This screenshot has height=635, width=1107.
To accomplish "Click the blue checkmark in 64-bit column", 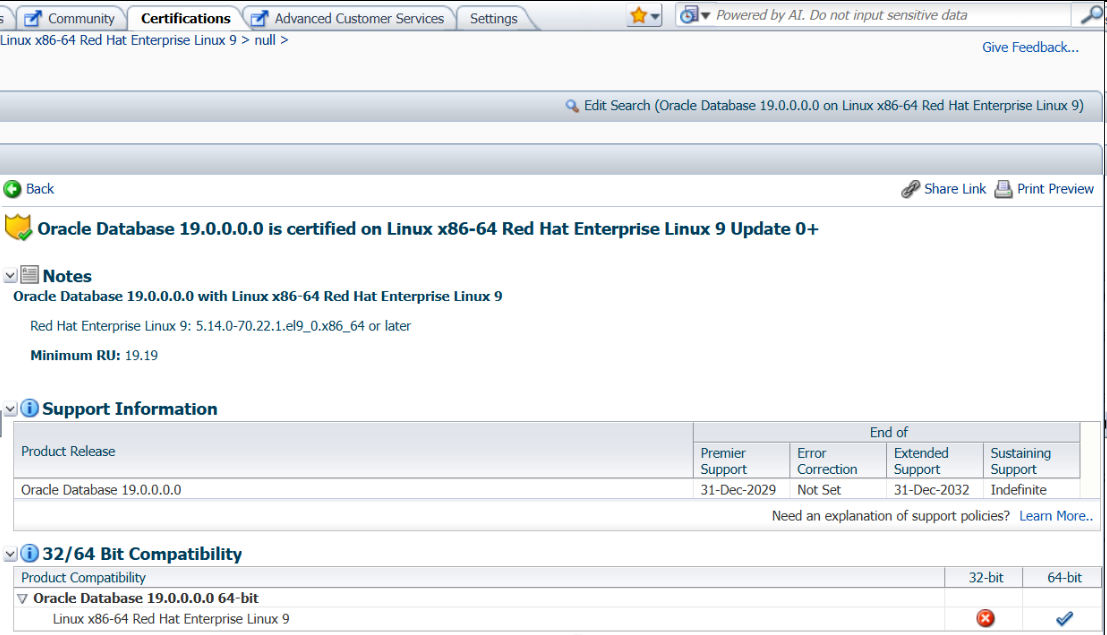I will click(x=1064, y=619).
